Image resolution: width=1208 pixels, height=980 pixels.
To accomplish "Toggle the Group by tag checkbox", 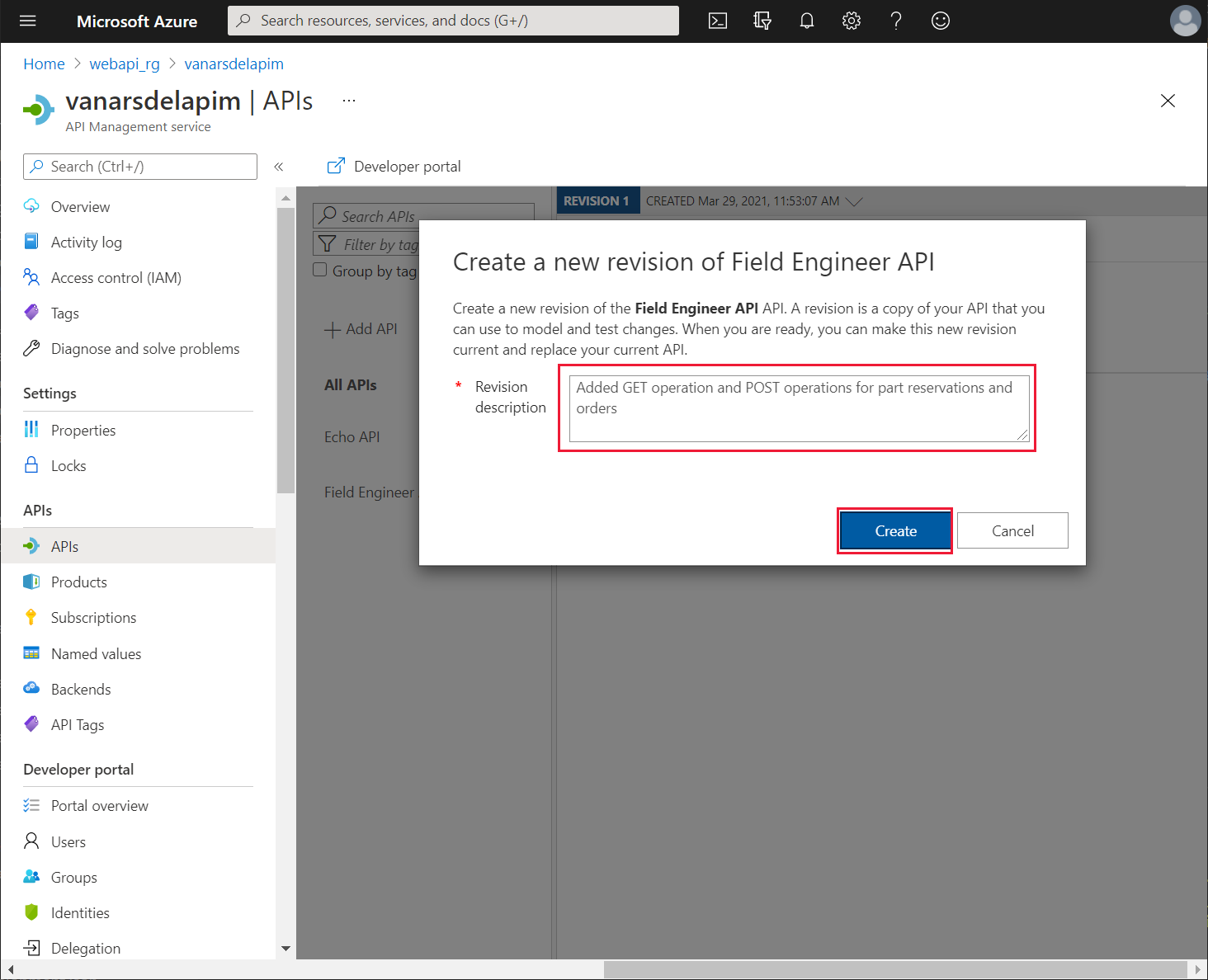I will pos(320,270).
